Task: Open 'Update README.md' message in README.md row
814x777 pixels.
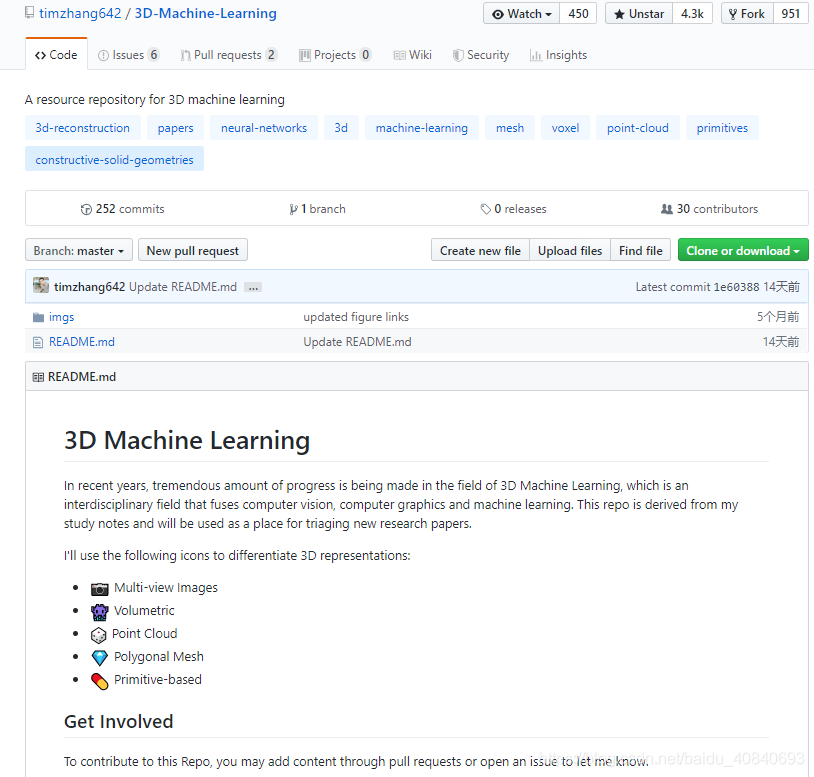Action: click(357, 342)
